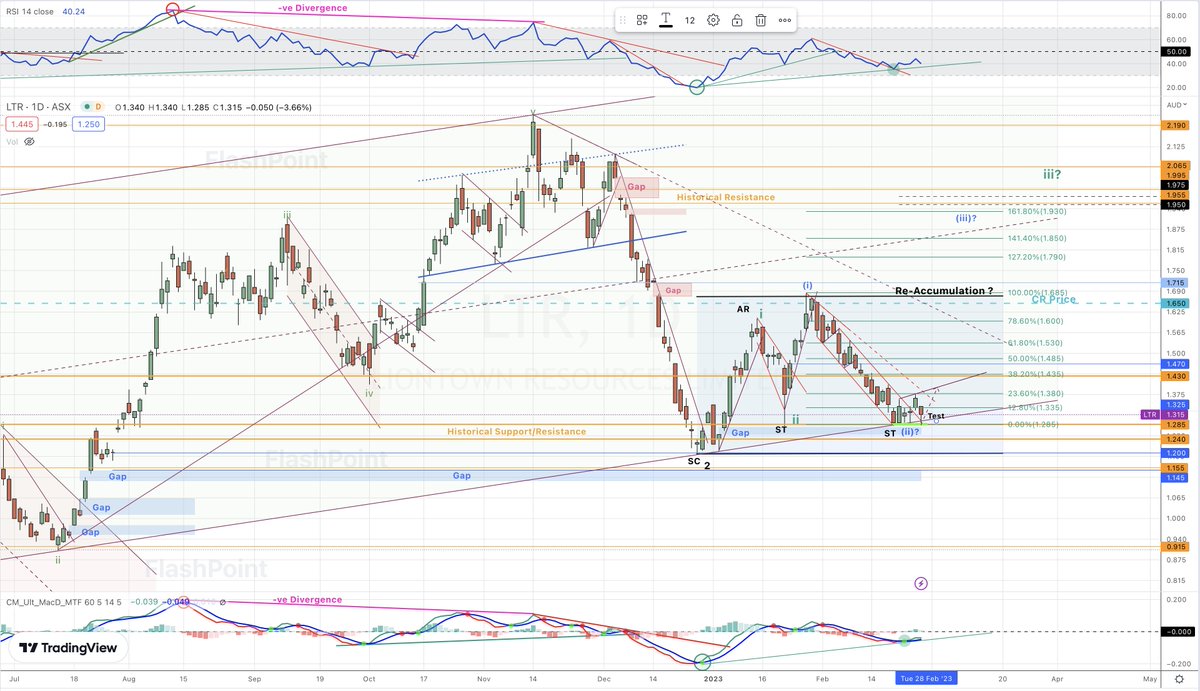Toggle Vol indicator visibility eye icon
Image resolution: width=1200 pixels, height=691 pixels.
tap(29, 142)
